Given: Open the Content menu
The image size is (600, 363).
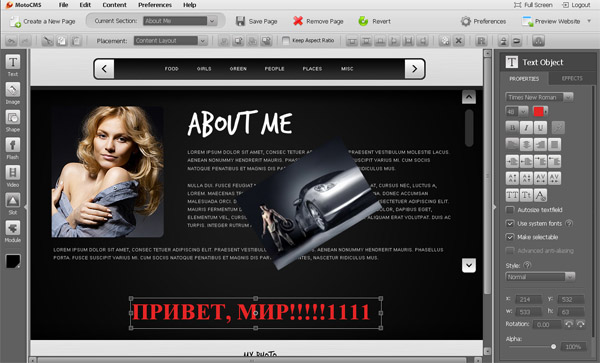Looking at the screenshot, I should [114, 5].
